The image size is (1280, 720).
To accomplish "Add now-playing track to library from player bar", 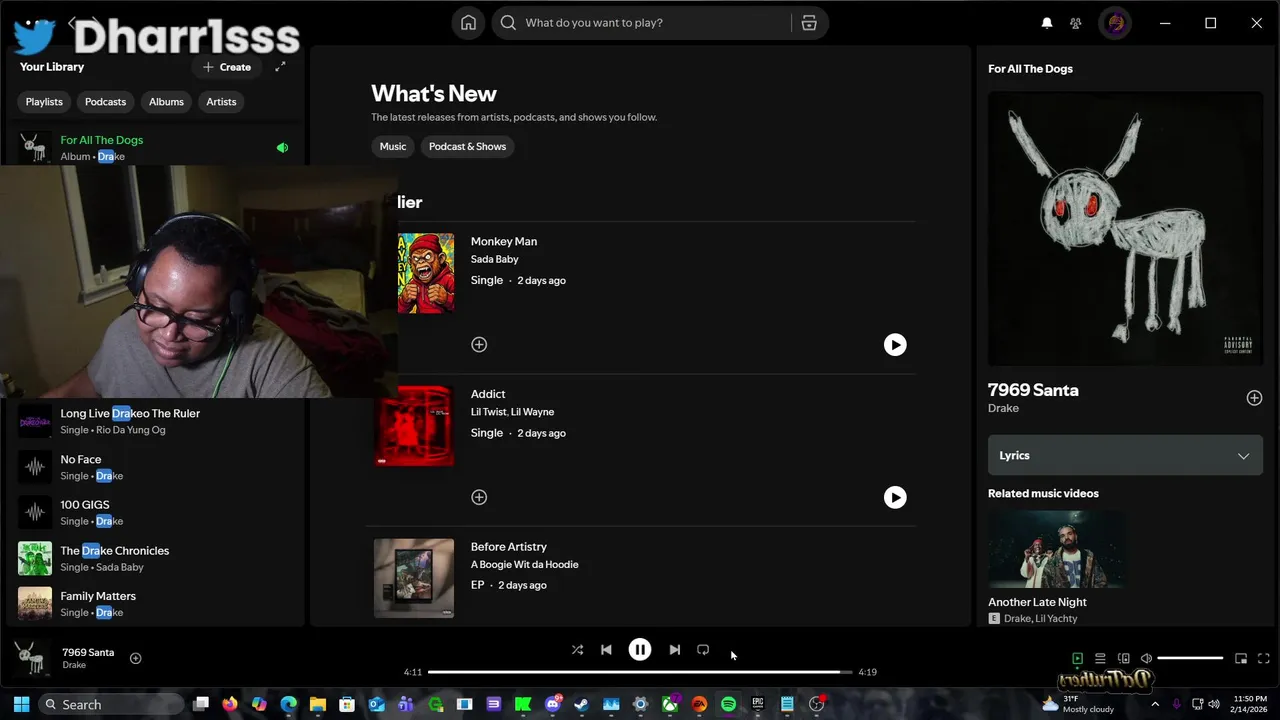I will click(x=135, y=658).
